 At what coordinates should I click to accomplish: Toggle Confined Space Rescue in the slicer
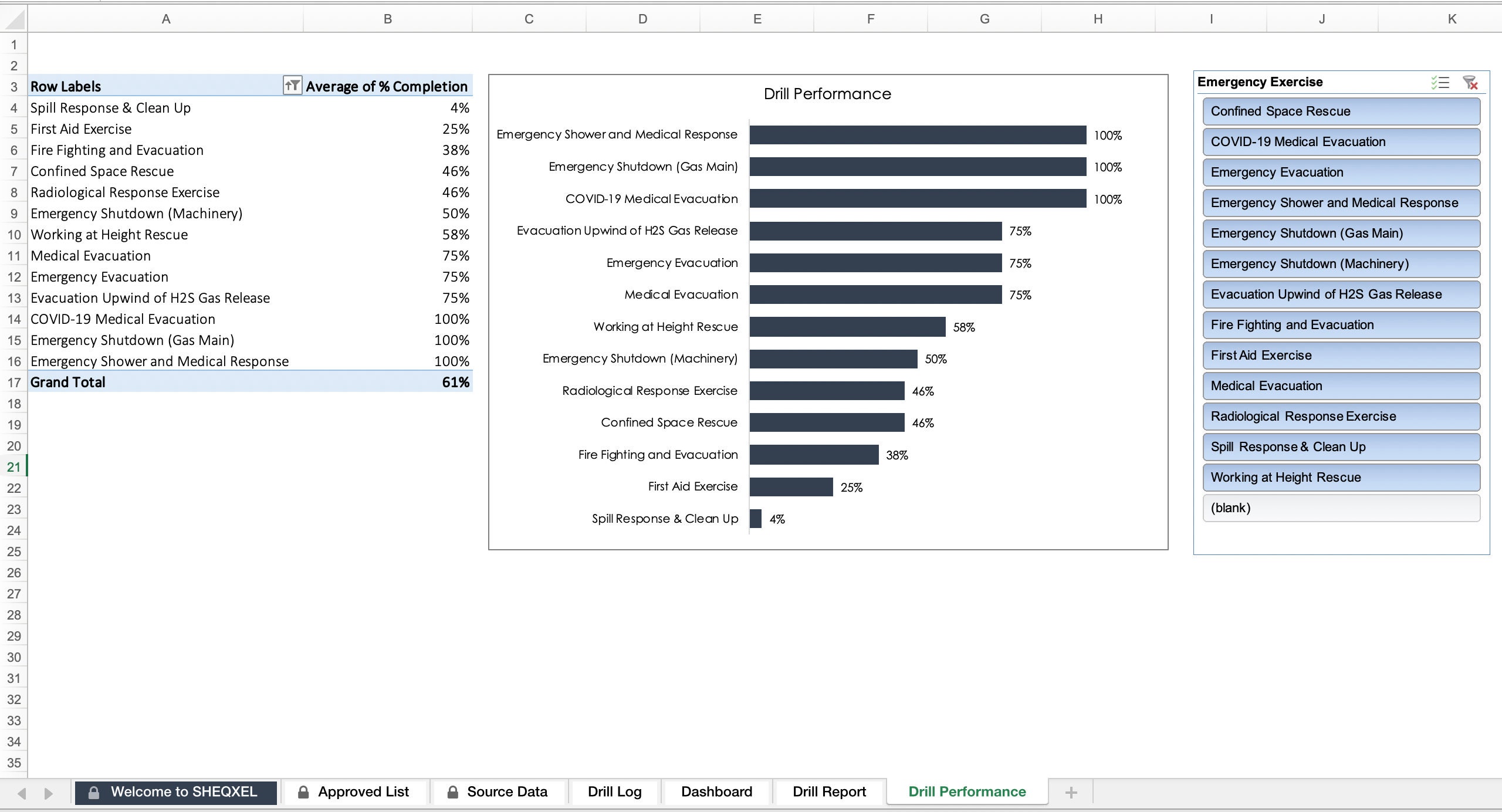(1341, 111)
